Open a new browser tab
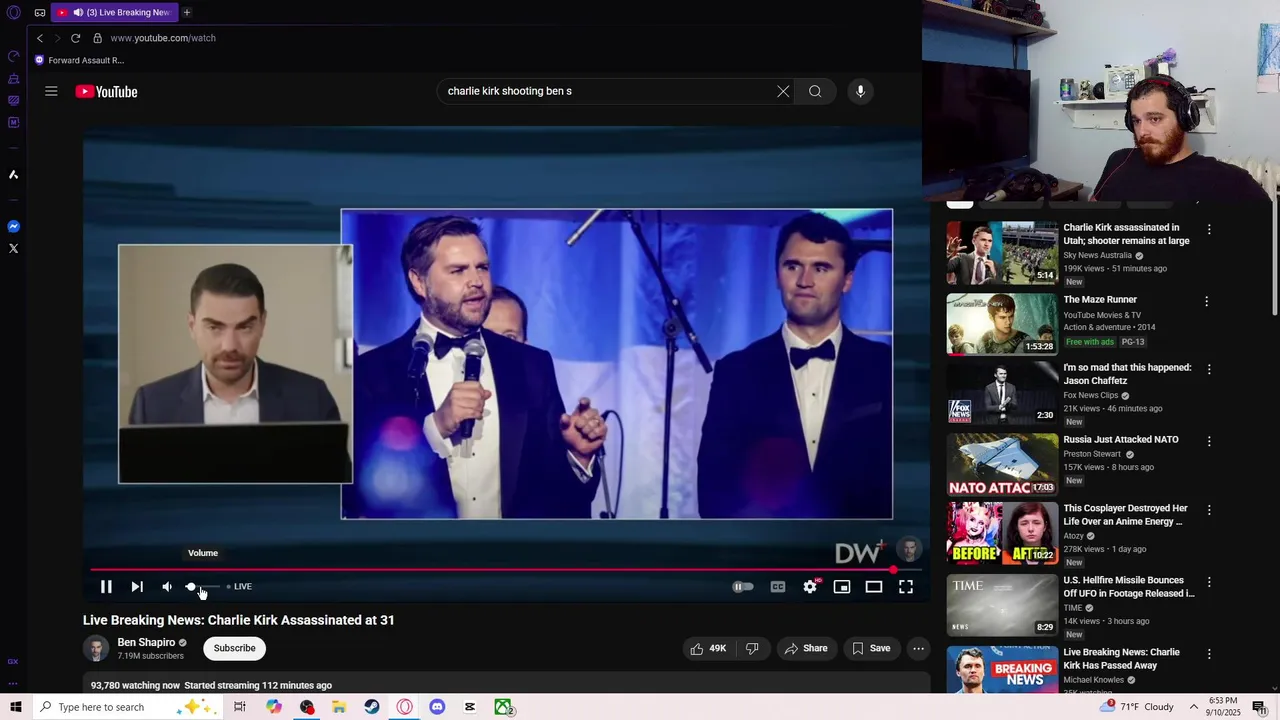The image size is (1280, 720). click(x=186, y=12)
